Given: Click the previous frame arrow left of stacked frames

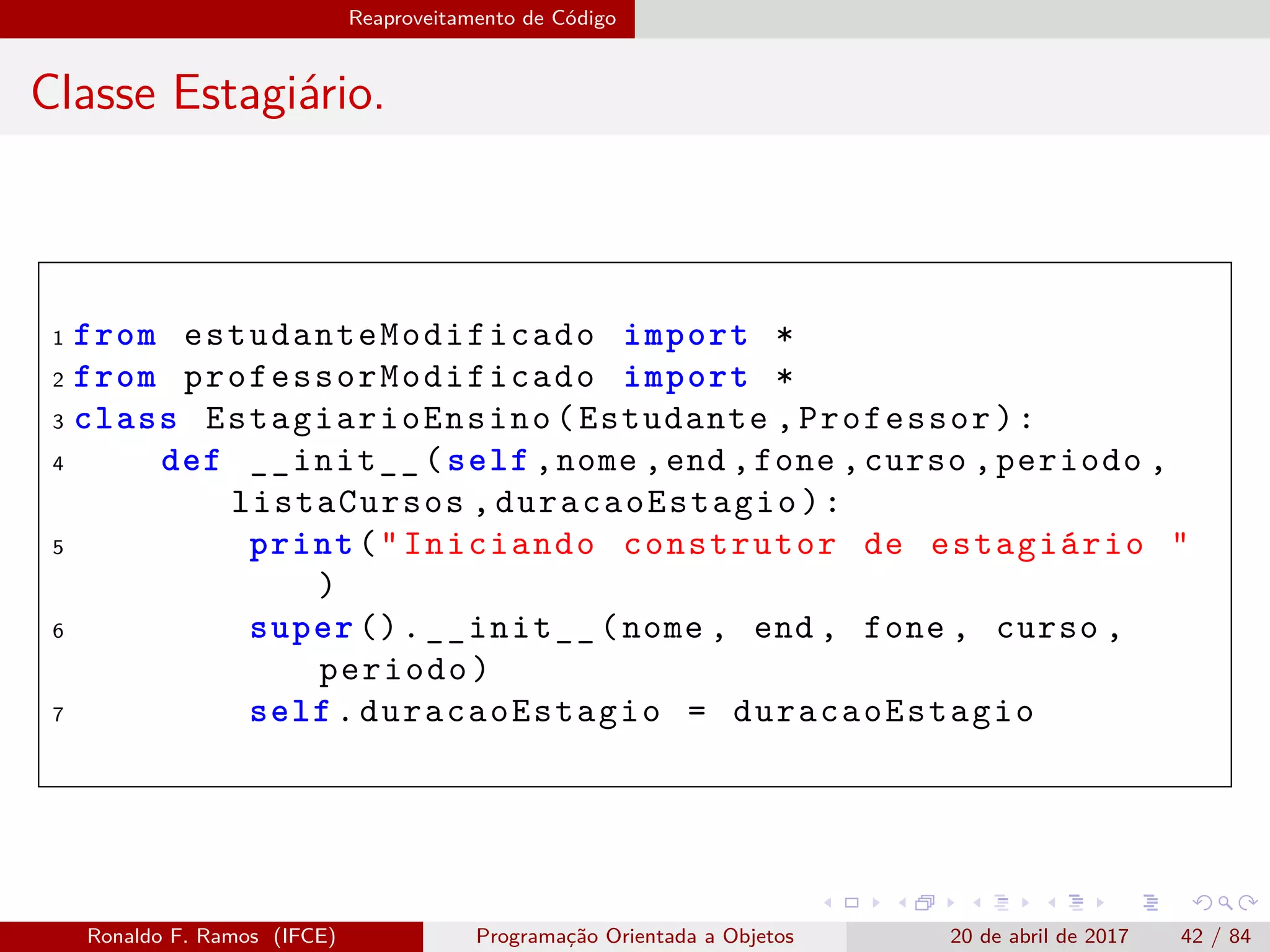Looking at the screenshot, I should (902, 902).
